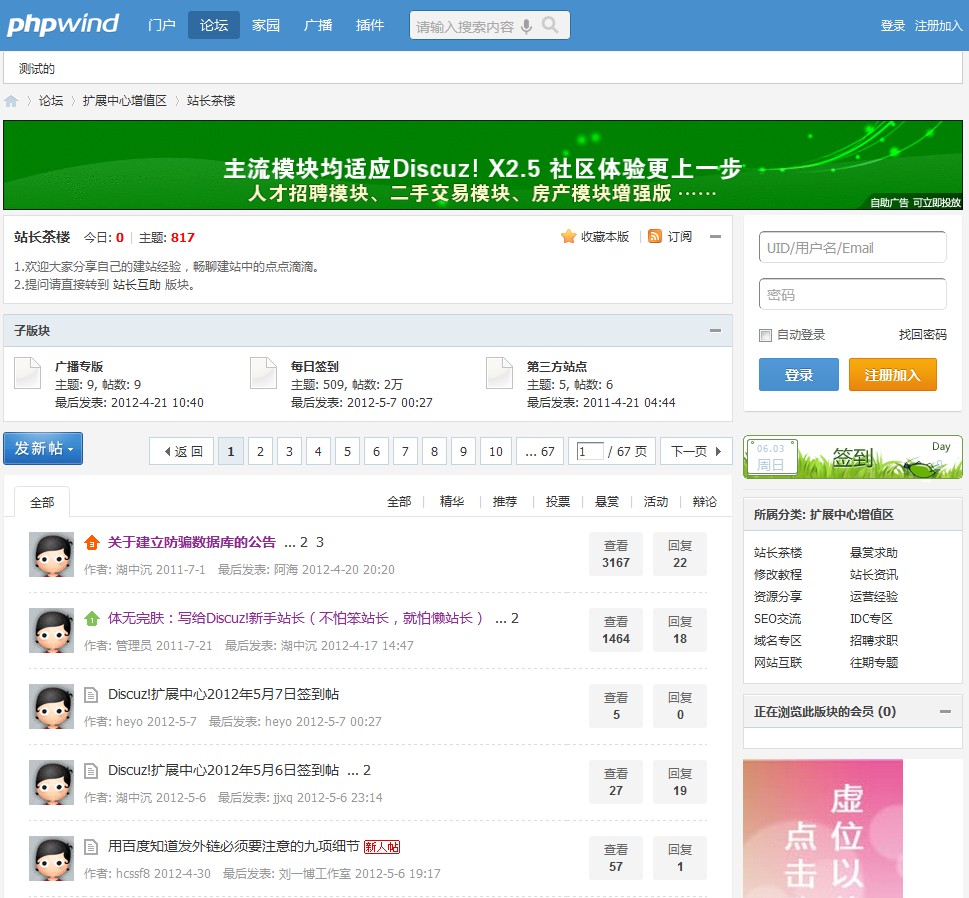This screenshot has width=969, height=898.
Task: Click the star icon beside 收藏本版
Action: (x=569, y=237)
